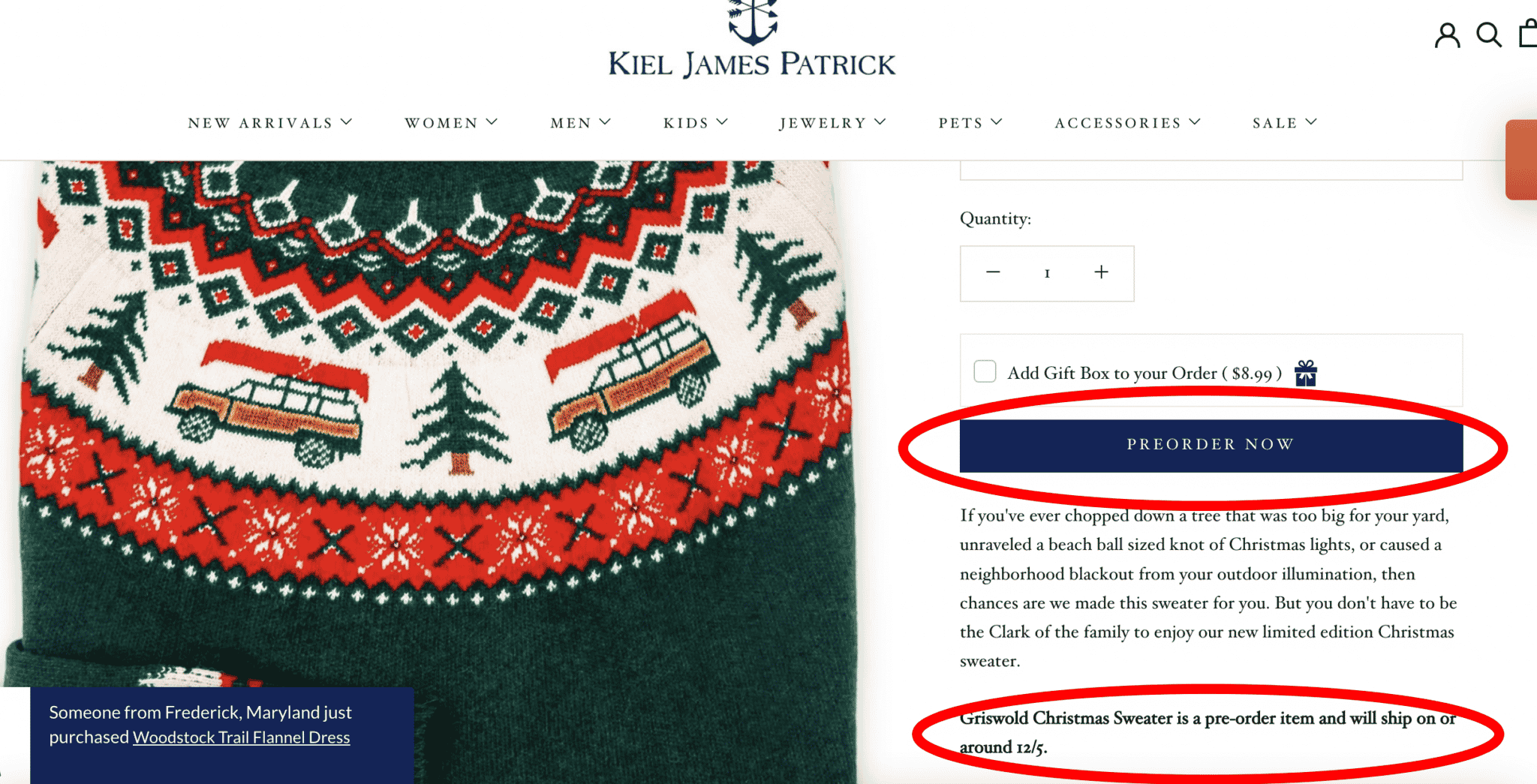
Task: Open the orange side tab at right edge
Action: coord(1521,160)
